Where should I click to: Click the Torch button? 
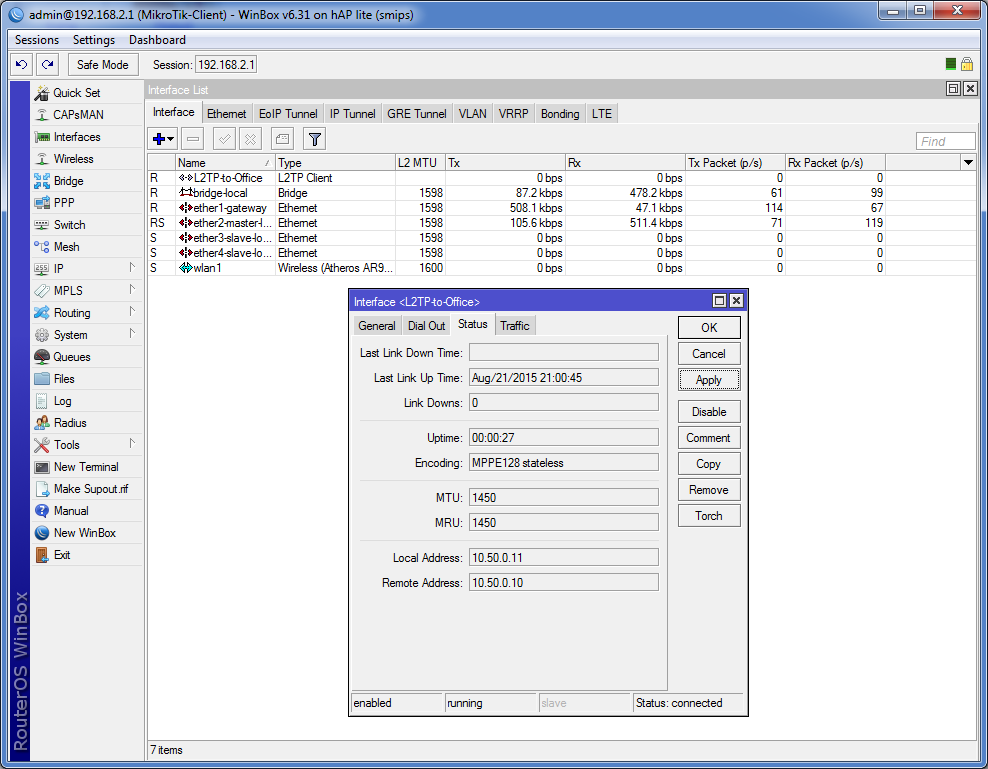709,516
